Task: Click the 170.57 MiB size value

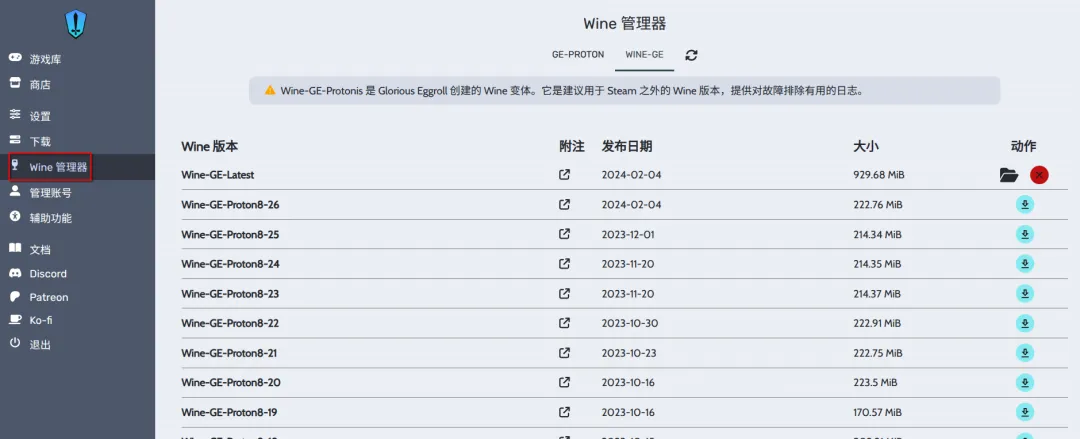Action: pos(878,412)
